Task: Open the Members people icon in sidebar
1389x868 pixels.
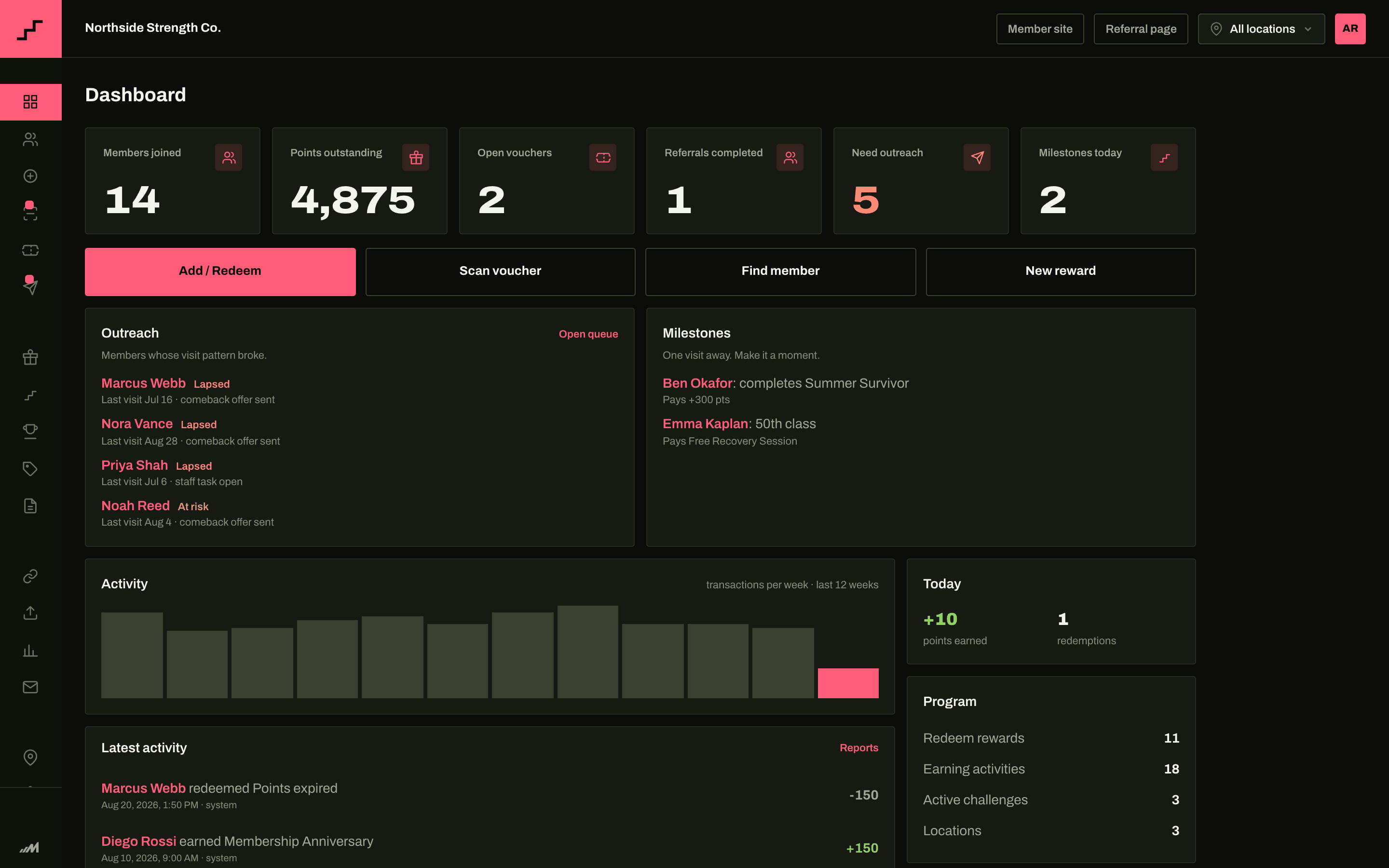Action: pos(30,139)
